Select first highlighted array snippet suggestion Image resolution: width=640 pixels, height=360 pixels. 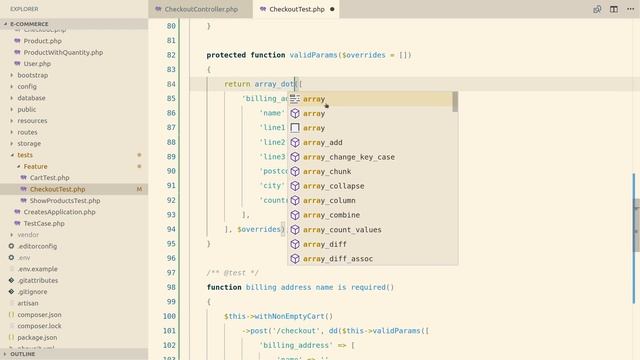click(x=370, y=99)
